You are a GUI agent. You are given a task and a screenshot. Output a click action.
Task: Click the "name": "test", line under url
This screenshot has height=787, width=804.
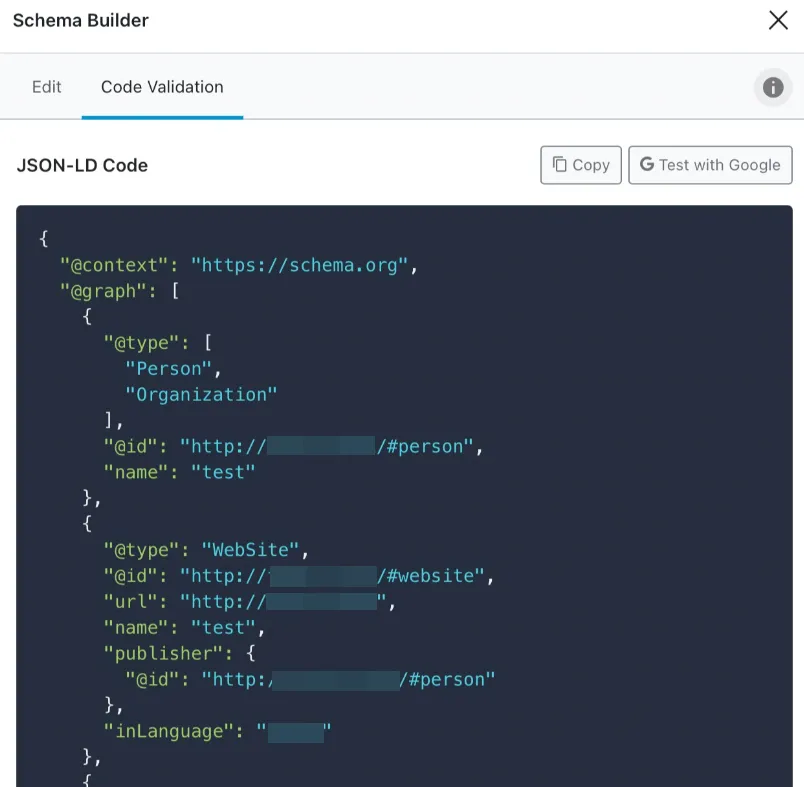tap(185, 628)
